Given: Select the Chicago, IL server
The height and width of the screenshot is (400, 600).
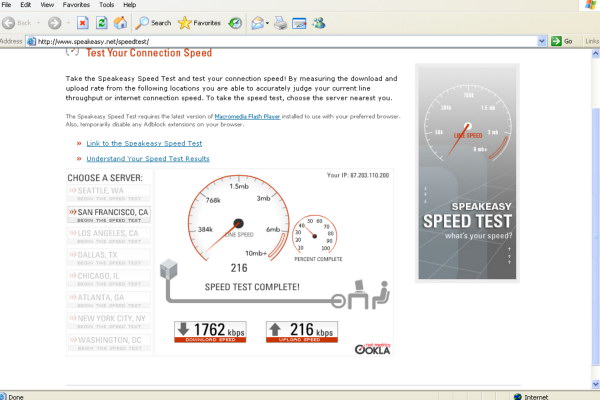Looking at the screenshot, I should coord(109,279).
